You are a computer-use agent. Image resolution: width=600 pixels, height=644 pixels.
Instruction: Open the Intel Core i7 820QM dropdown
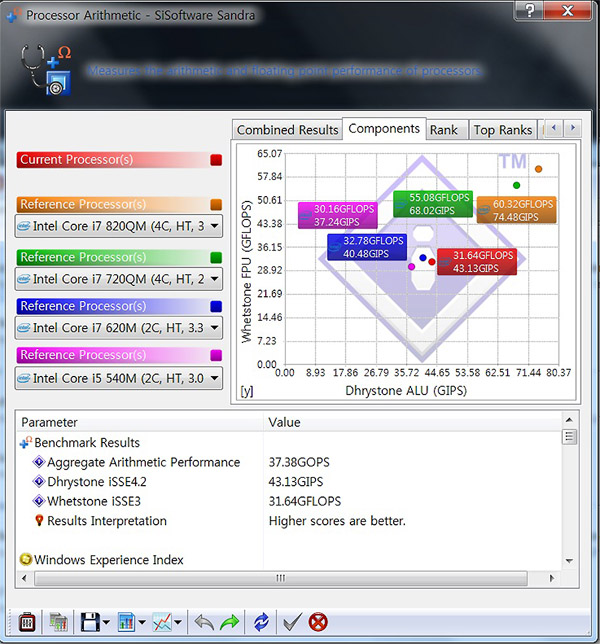pos(119,226)
